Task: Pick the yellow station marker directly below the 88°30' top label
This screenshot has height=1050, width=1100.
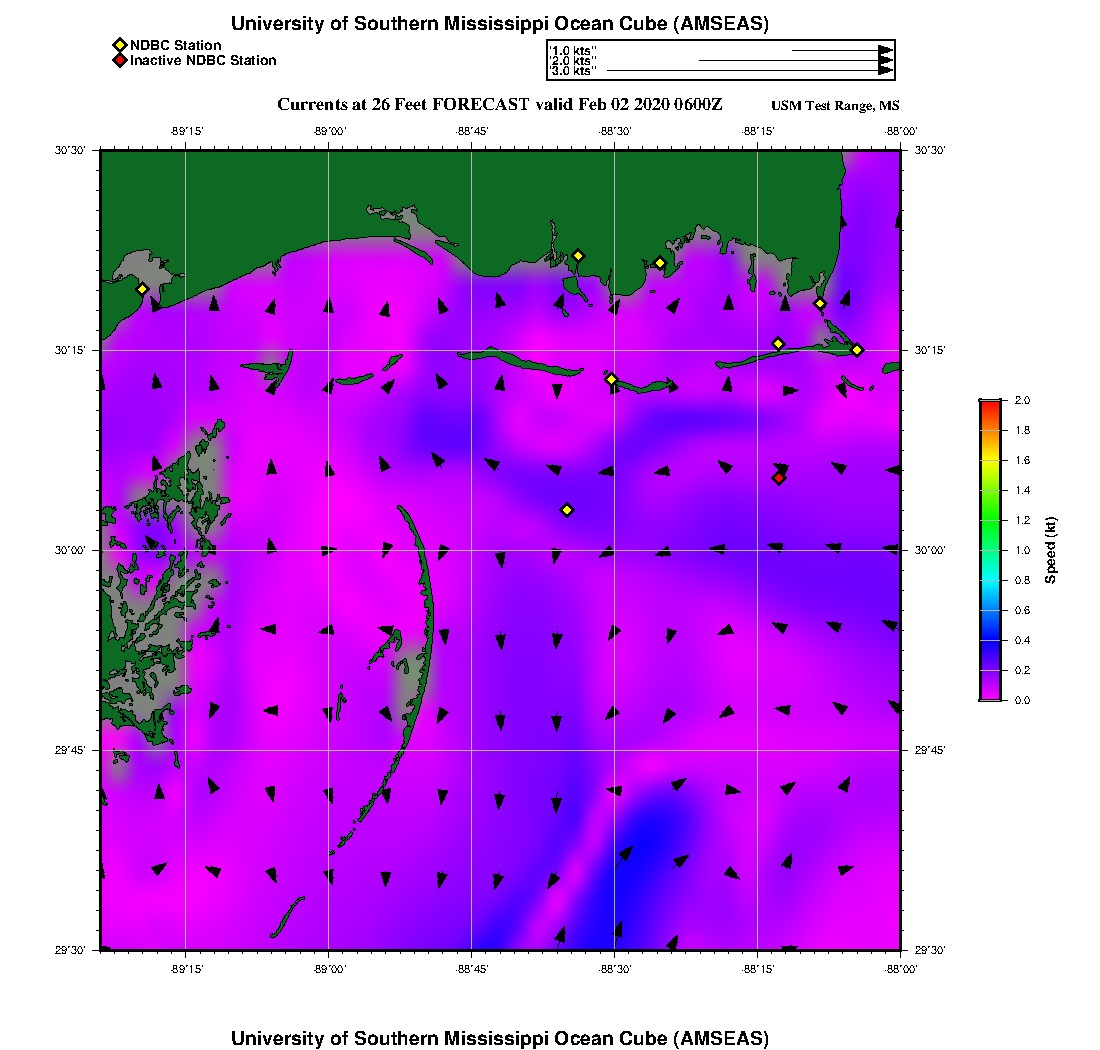Action: tap(612, 379)
